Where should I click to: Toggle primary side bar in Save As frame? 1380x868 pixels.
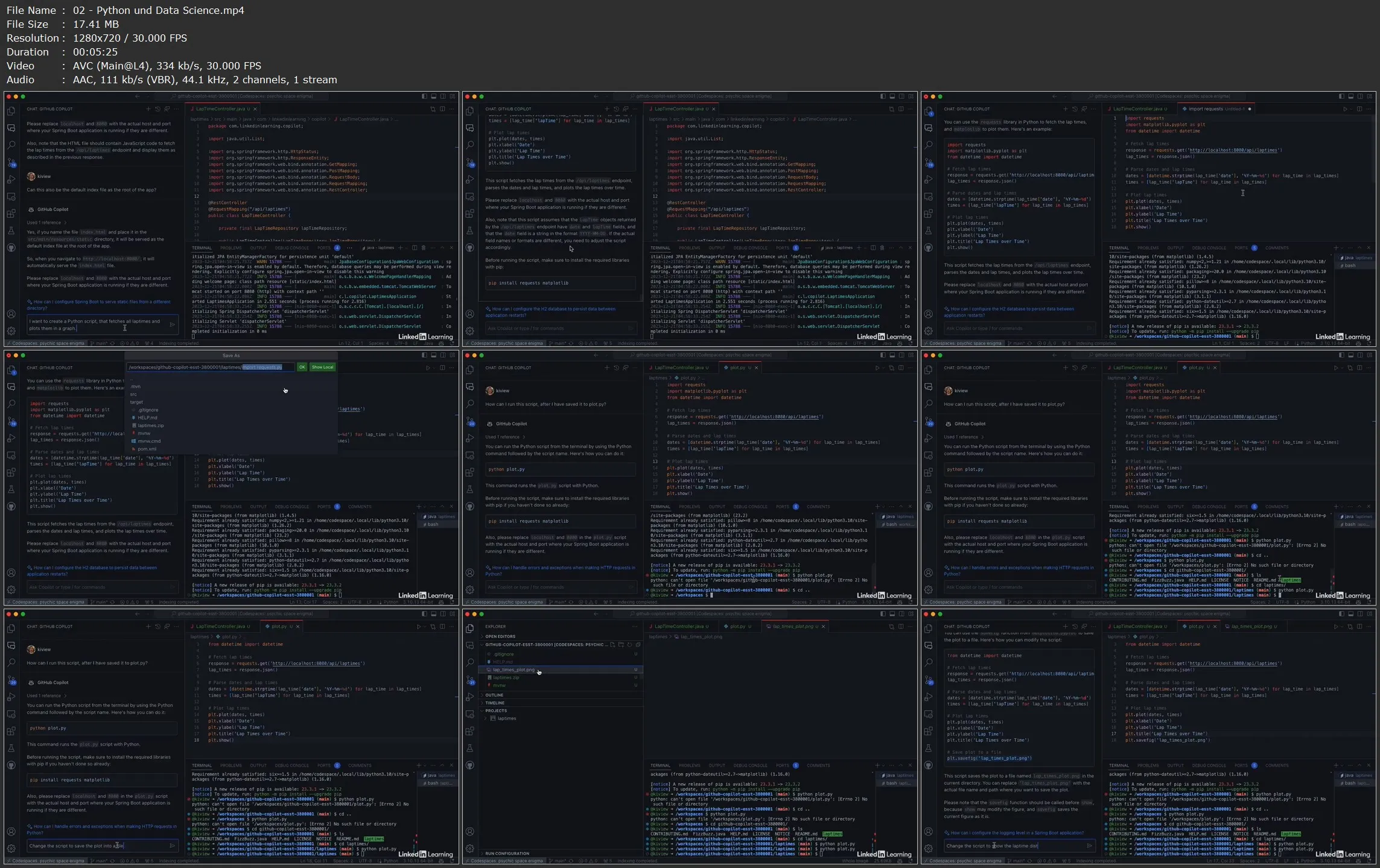(x=424, y=355)
